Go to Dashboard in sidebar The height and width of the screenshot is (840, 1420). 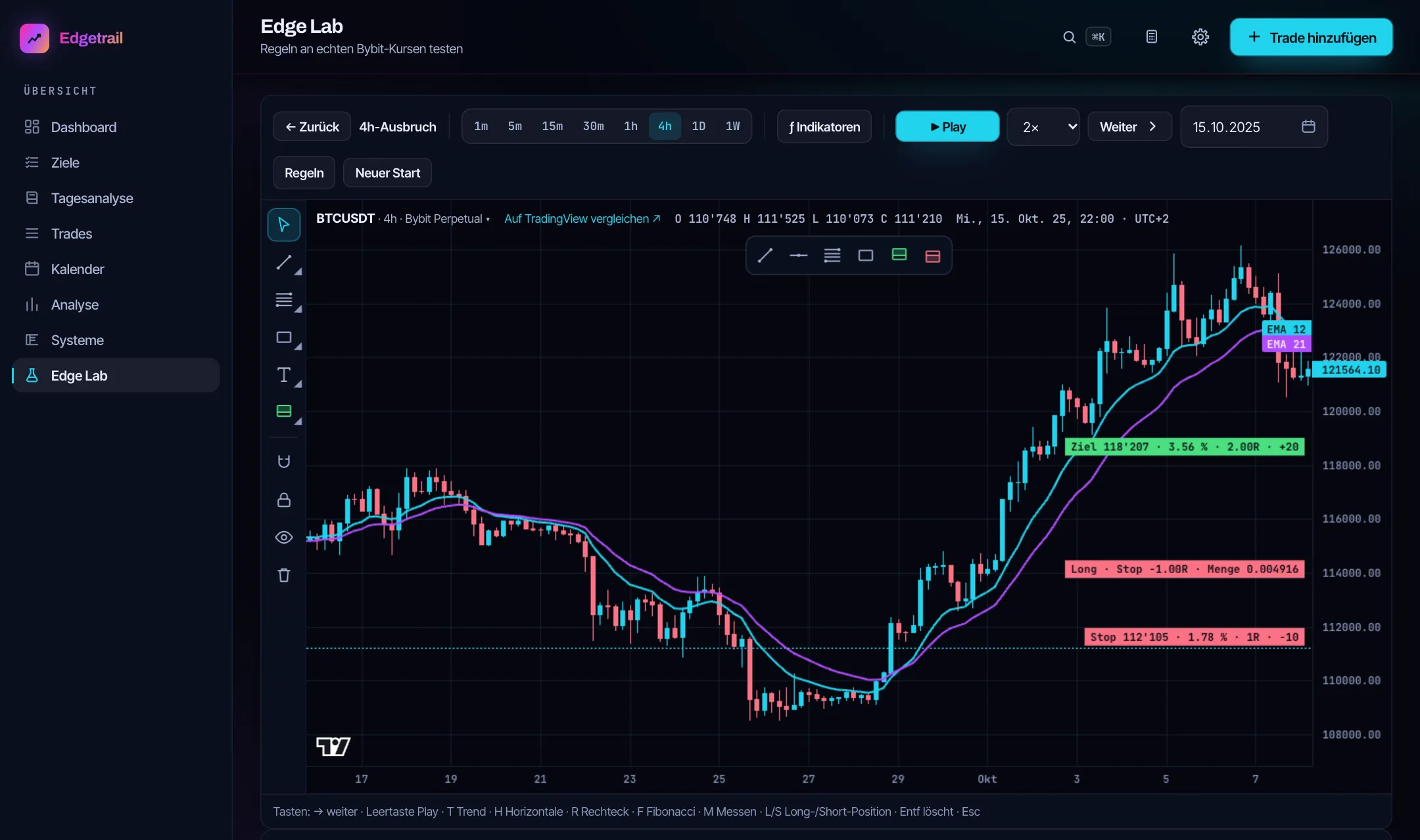click(x=116, y=127)
